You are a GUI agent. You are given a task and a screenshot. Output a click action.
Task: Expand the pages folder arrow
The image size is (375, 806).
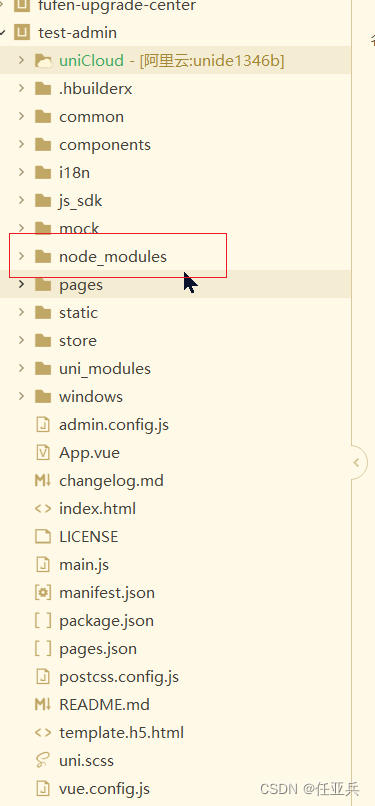[x=21, y=284]
